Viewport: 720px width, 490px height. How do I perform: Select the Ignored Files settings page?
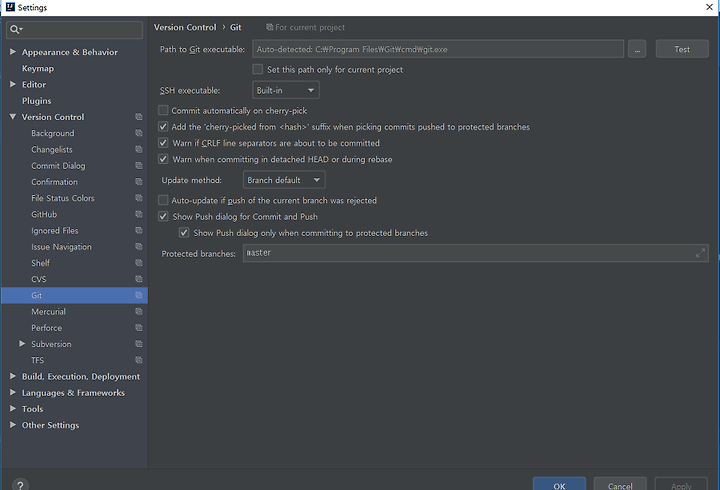55,231
